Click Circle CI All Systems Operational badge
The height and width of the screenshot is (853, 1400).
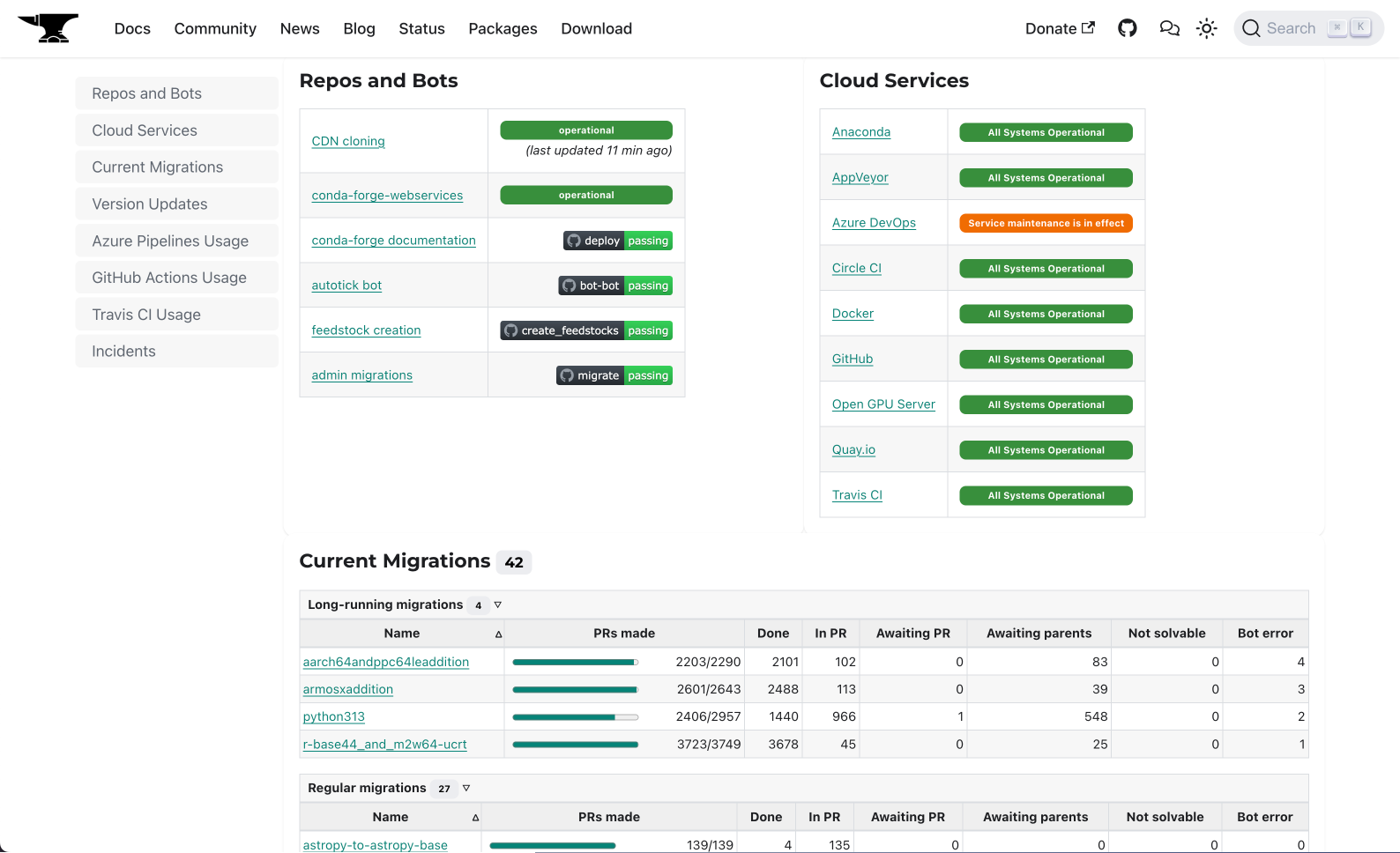coord(1046,269)
